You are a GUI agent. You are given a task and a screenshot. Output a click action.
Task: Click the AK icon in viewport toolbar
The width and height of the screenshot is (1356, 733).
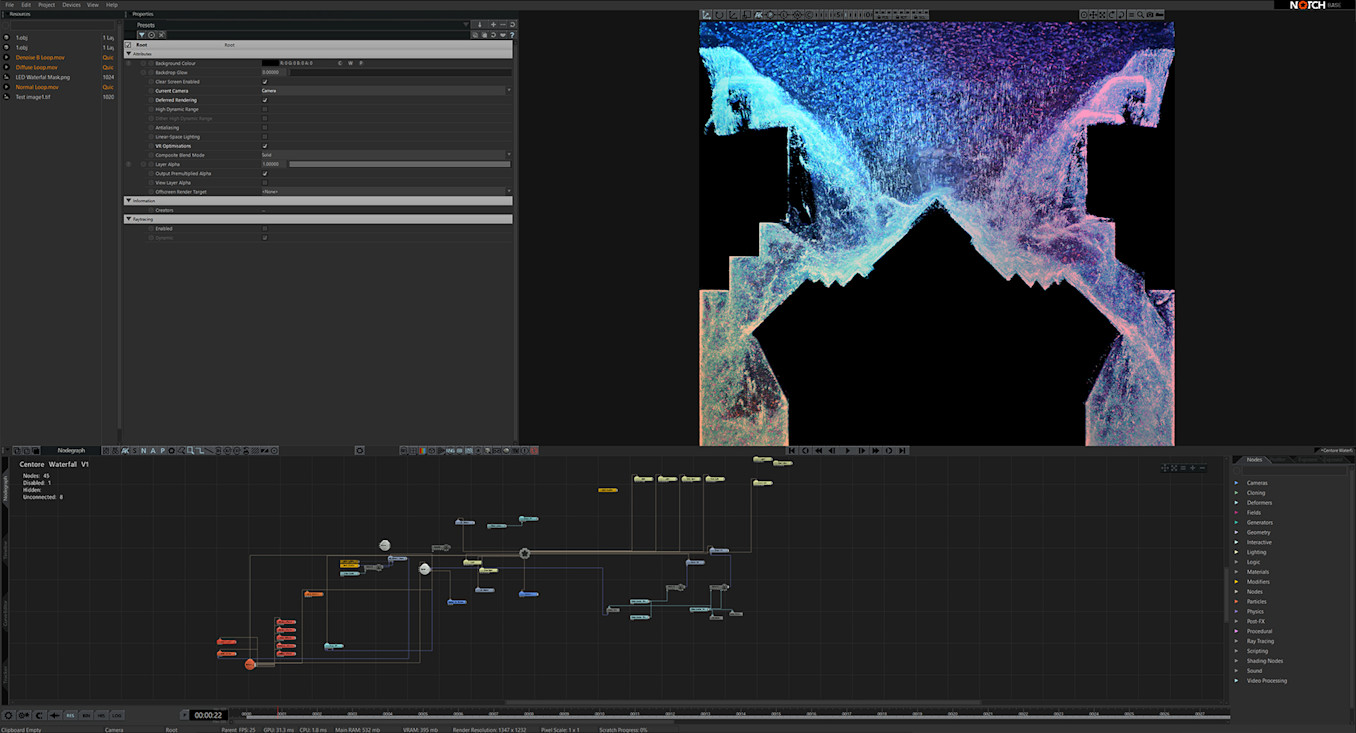pyautogui.click(x=759, y=15)
